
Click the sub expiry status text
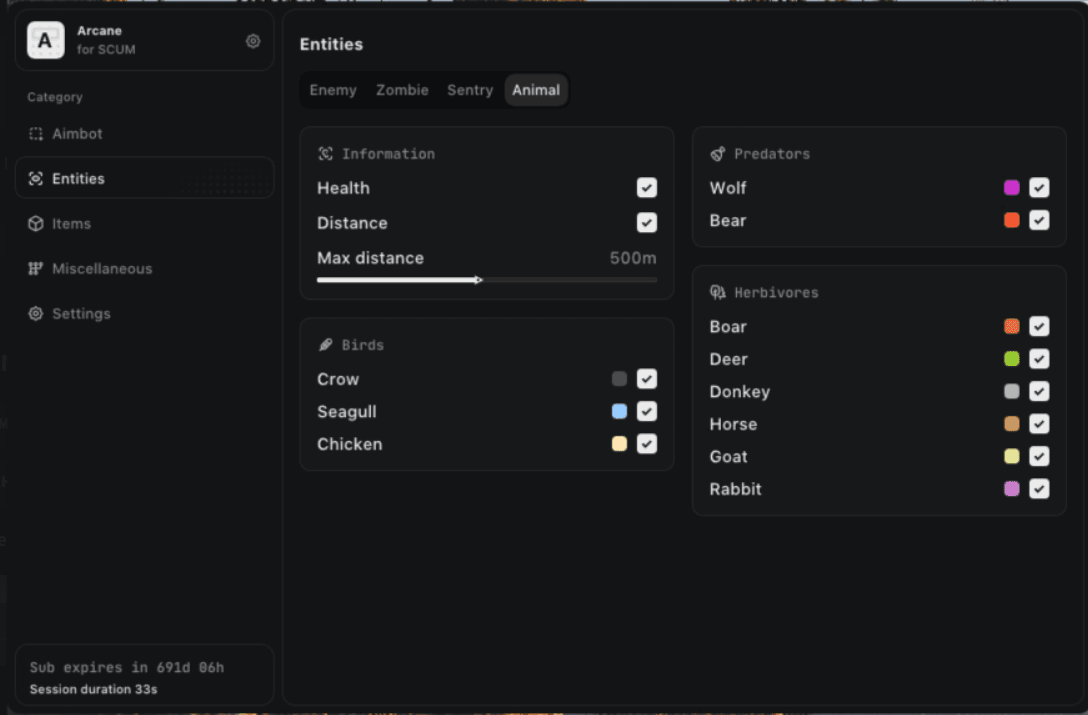coord(127,667)
